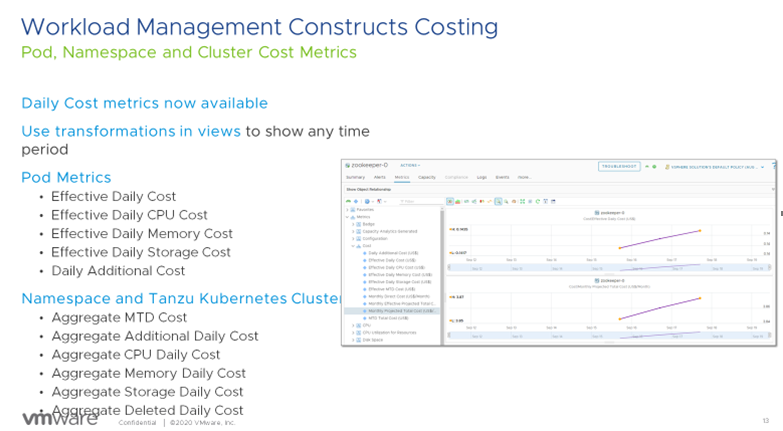Click the Effective Daily Cost chart range slider
The image size is (783, 431).
tap(609, 268)
